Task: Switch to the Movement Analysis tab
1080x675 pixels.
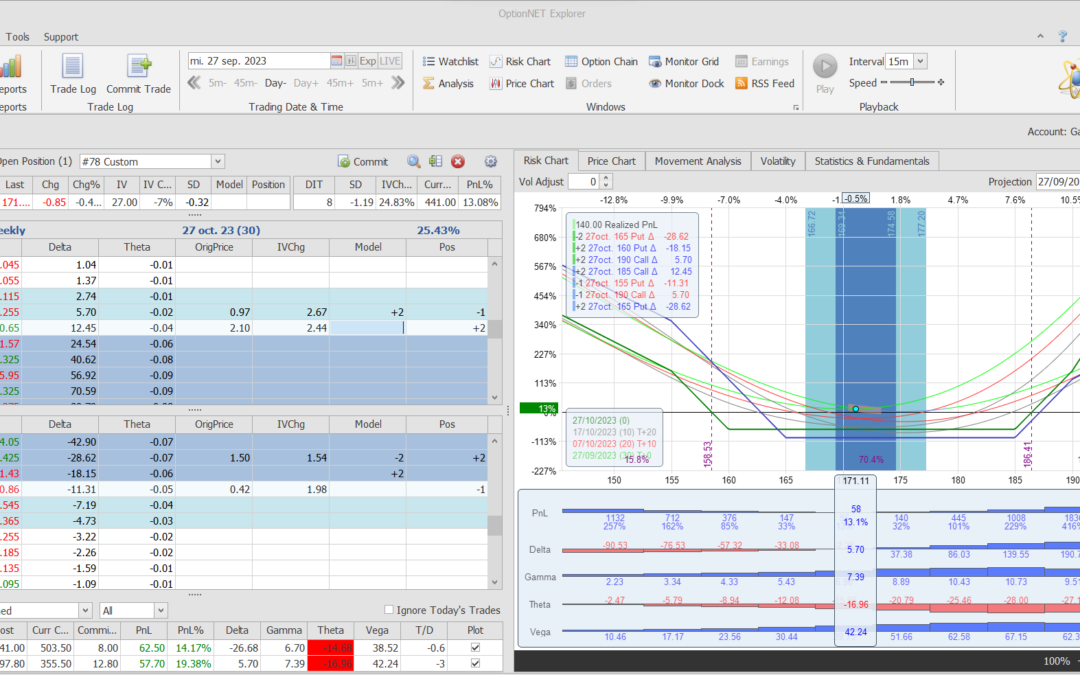Action: 697,161
